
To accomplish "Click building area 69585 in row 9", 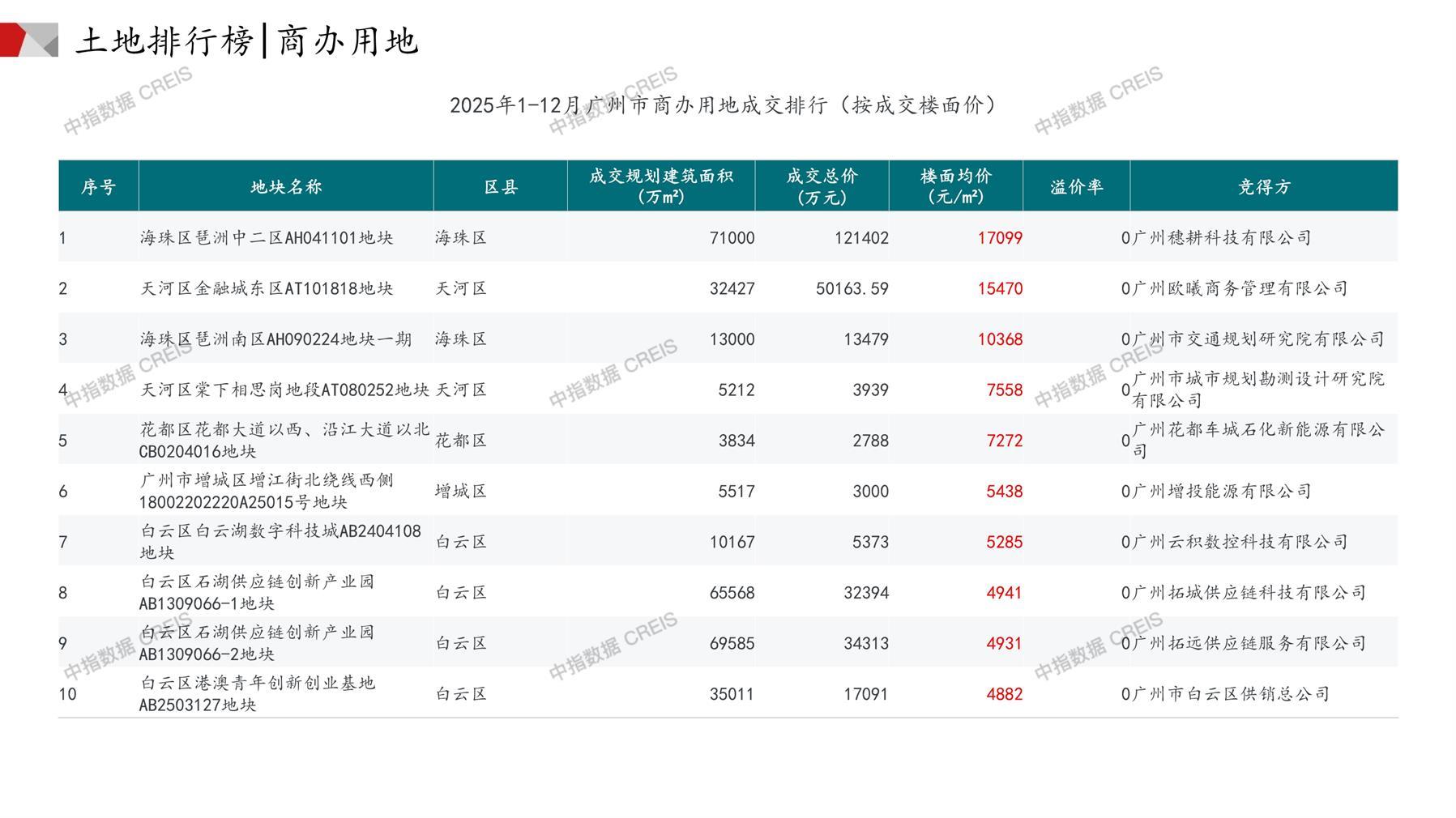I will [732, 644].
